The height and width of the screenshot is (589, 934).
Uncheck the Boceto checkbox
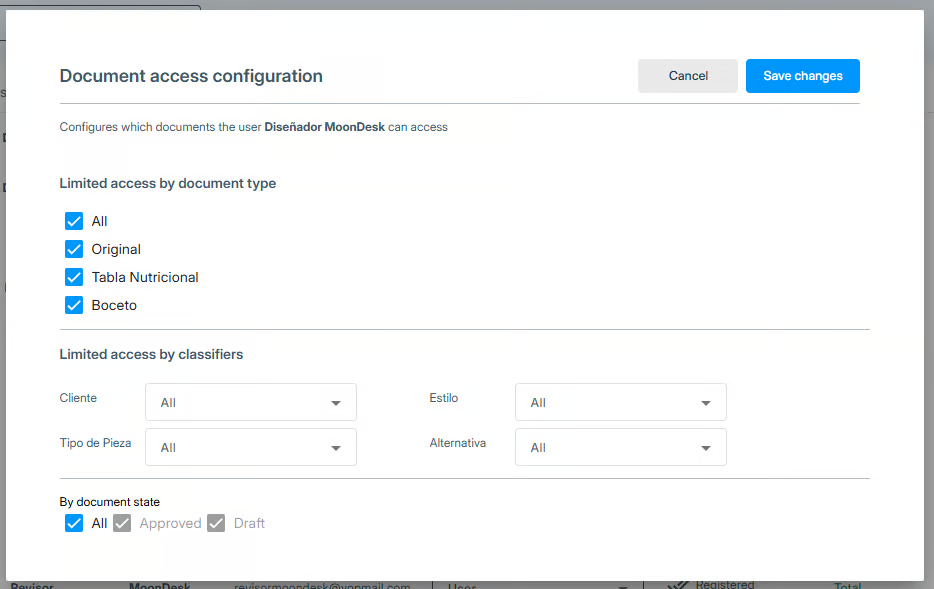(74, 305)
